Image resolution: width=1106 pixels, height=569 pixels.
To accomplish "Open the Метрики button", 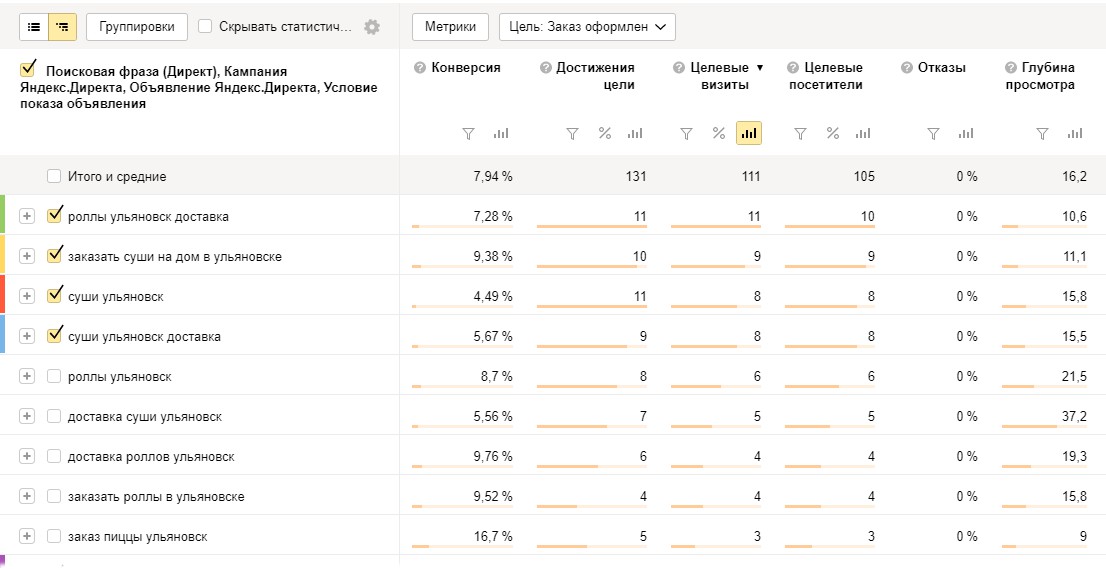I will click(x=450, y=27).
